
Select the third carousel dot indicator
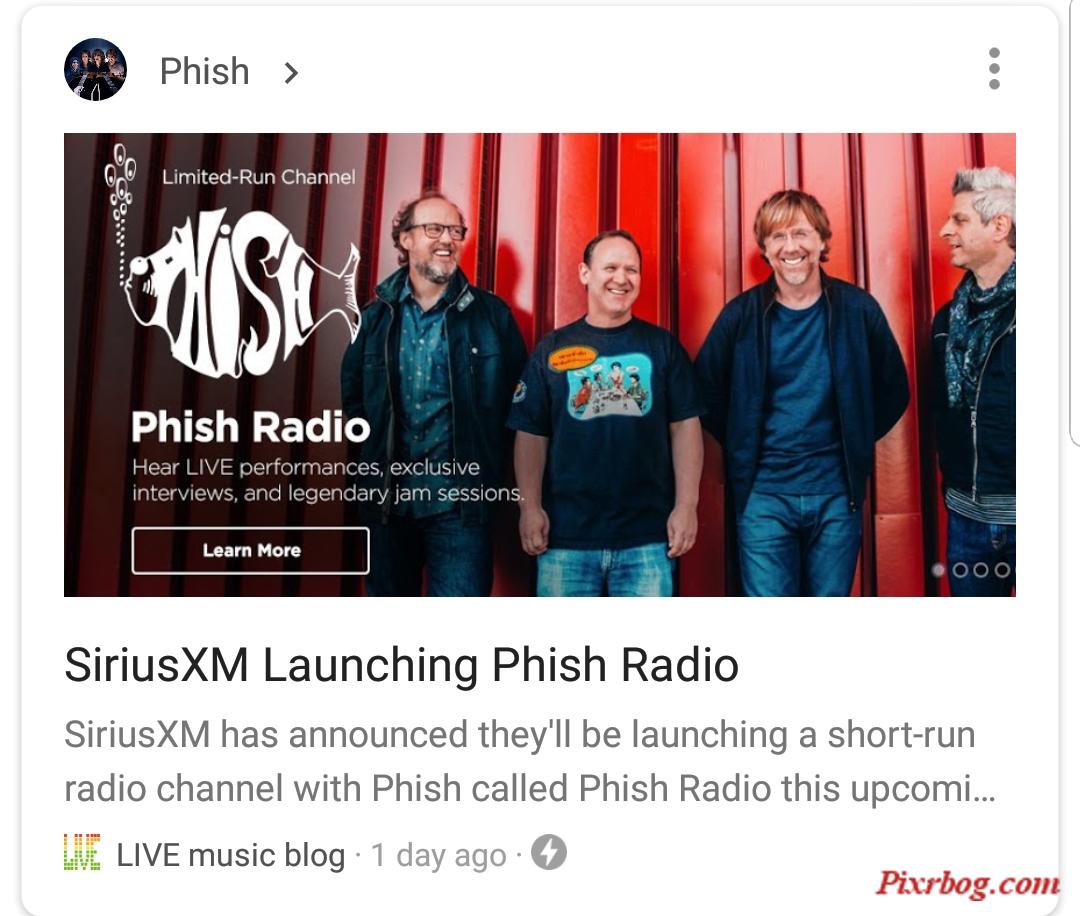click(982, 570)
